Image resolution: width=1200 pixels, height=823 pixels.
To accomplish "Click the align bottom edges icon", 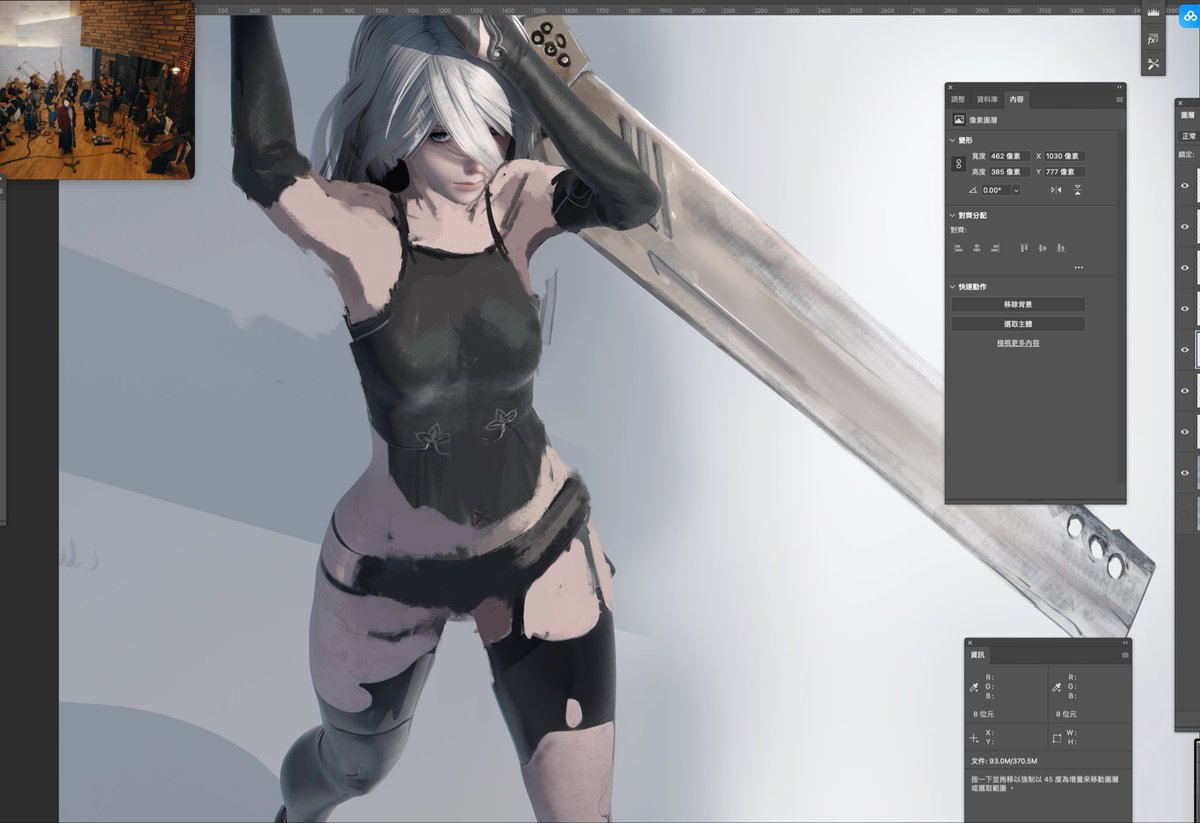I will pyautogui.click(x=1060, y=248).
